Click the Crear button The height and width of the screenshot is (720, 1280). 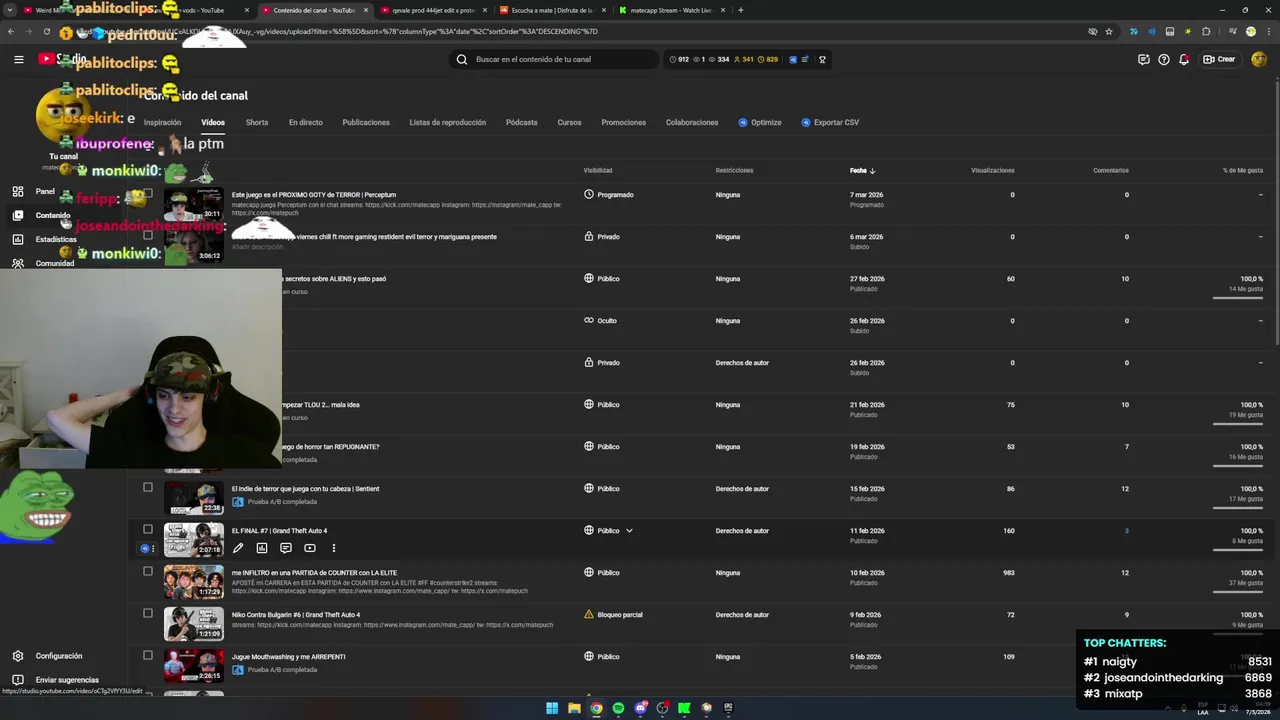pos(1219,59)
